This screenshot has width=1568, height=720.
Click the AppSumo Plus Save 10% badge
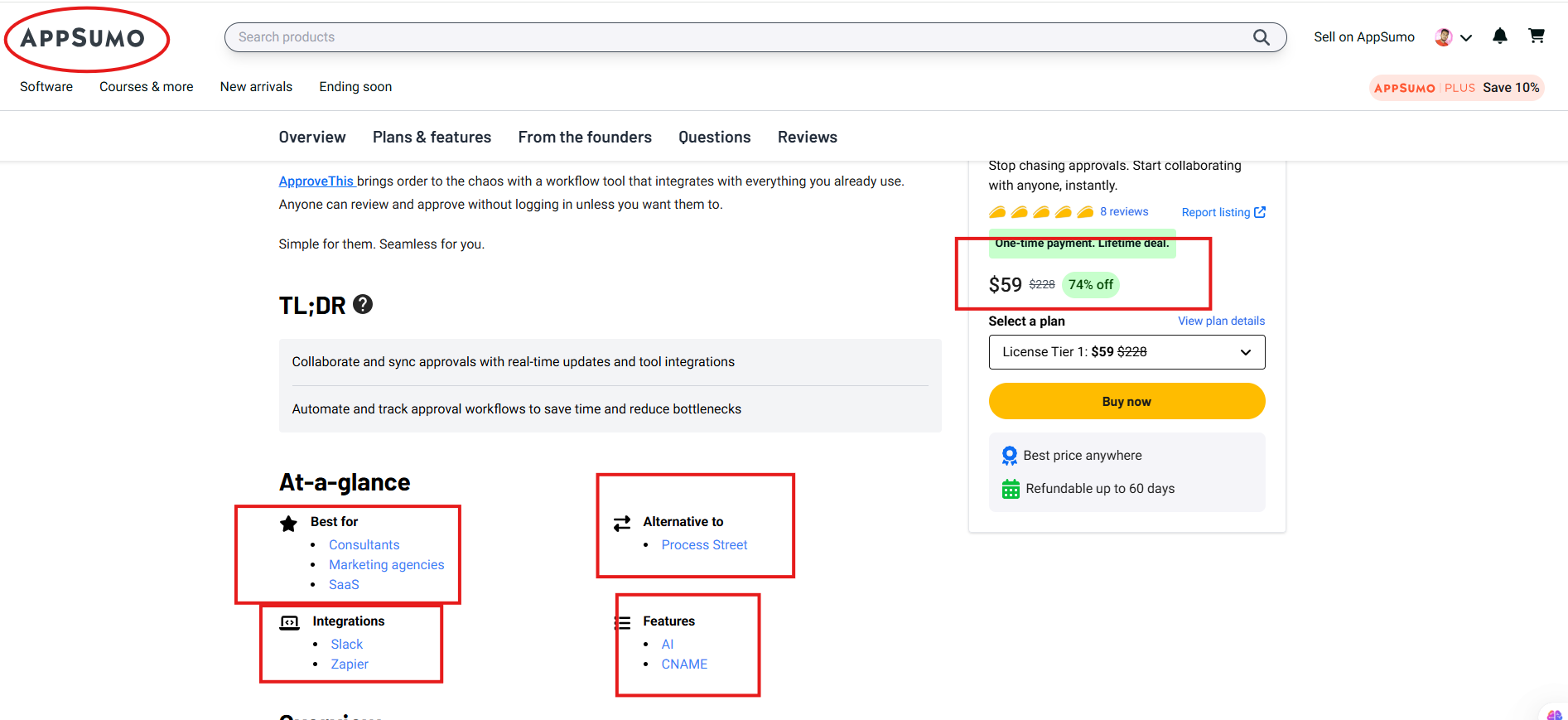coord(1456,88)
